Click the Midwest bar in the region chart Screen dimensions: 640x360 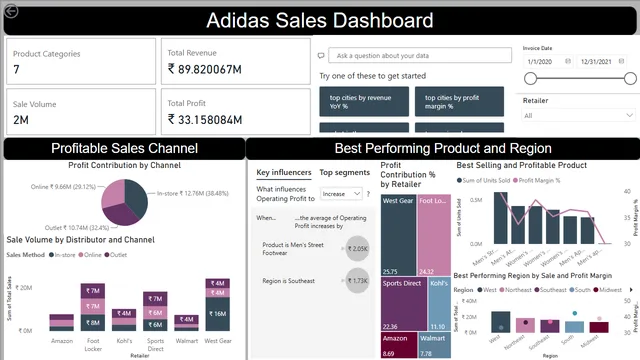pyautogui.click(x=599, y=327)
